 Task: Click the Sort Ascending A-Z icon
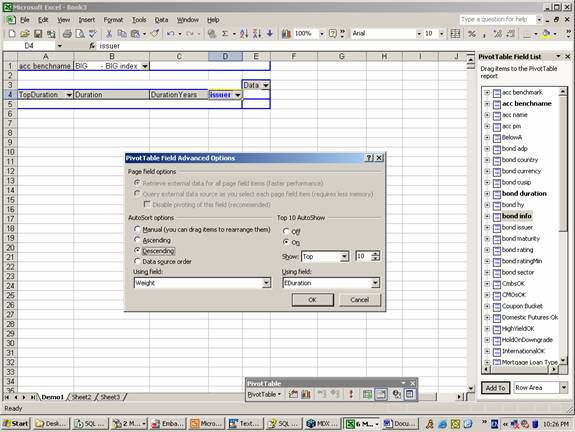pyautogui.click(x=244, y=34)
